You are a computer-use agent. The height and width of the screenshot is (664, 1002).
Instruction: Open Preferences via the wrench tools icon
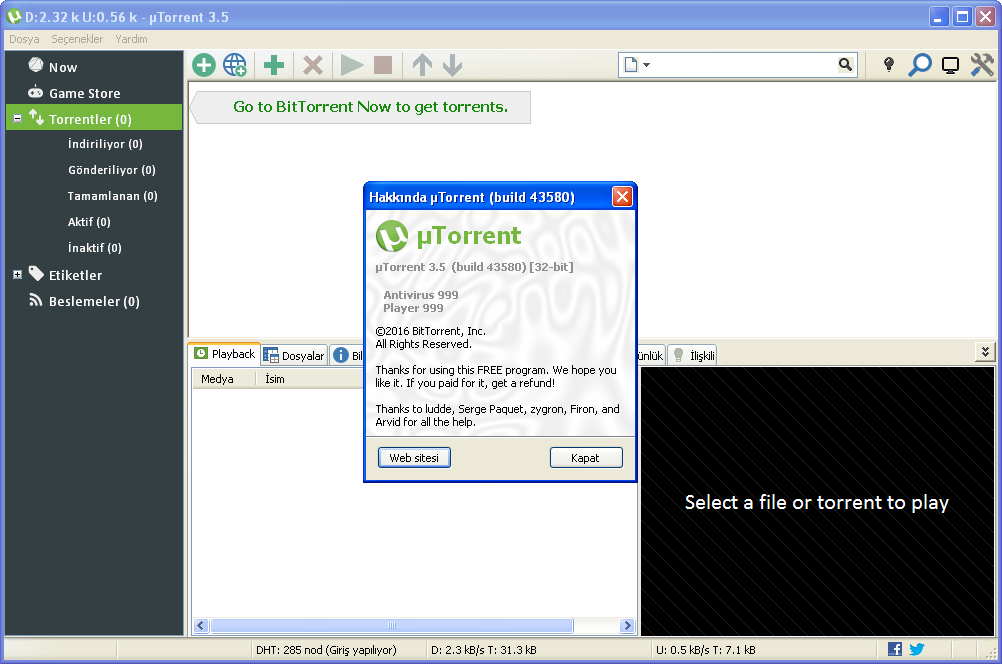click(982, 65)
